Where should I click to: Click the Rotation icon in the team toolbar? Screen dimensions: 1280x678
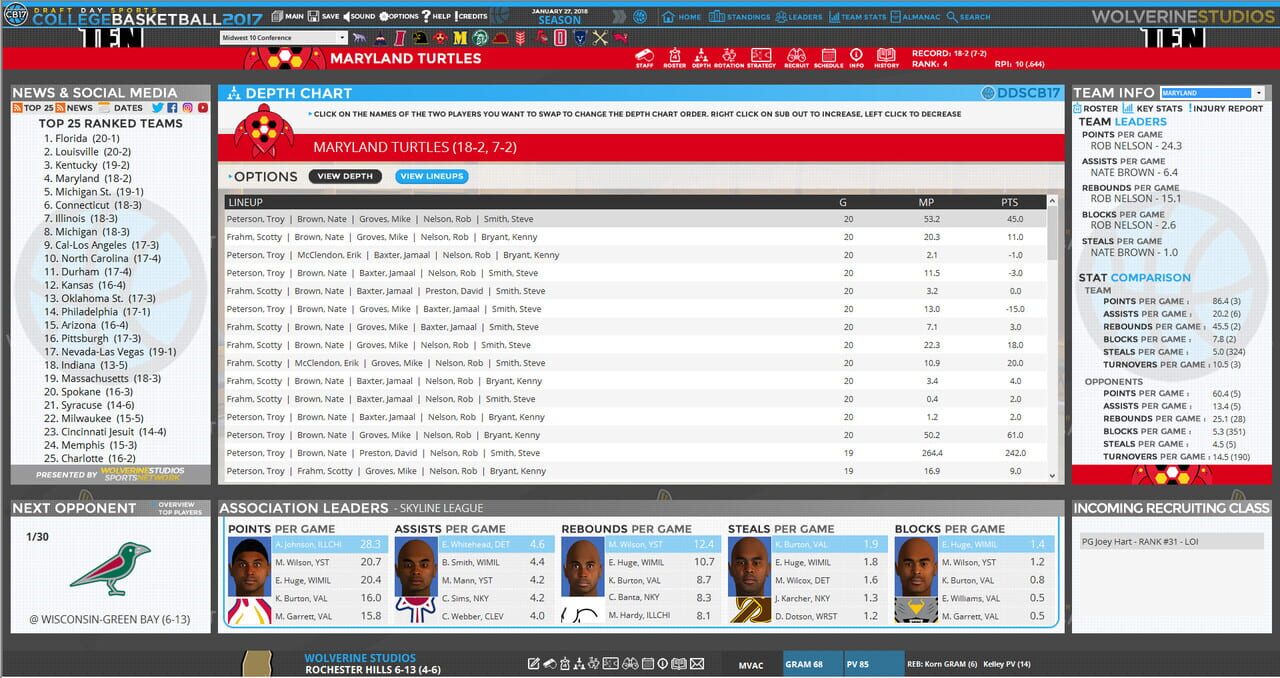point(728,57)
